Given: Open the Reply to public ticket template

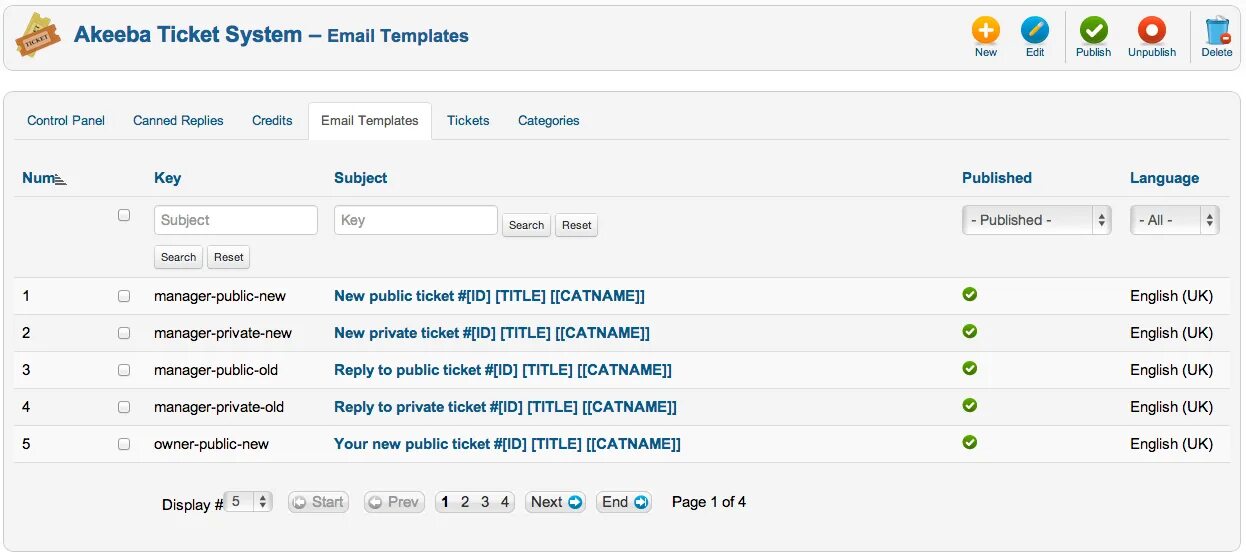Looking at the screenshot, I should 503,370.
